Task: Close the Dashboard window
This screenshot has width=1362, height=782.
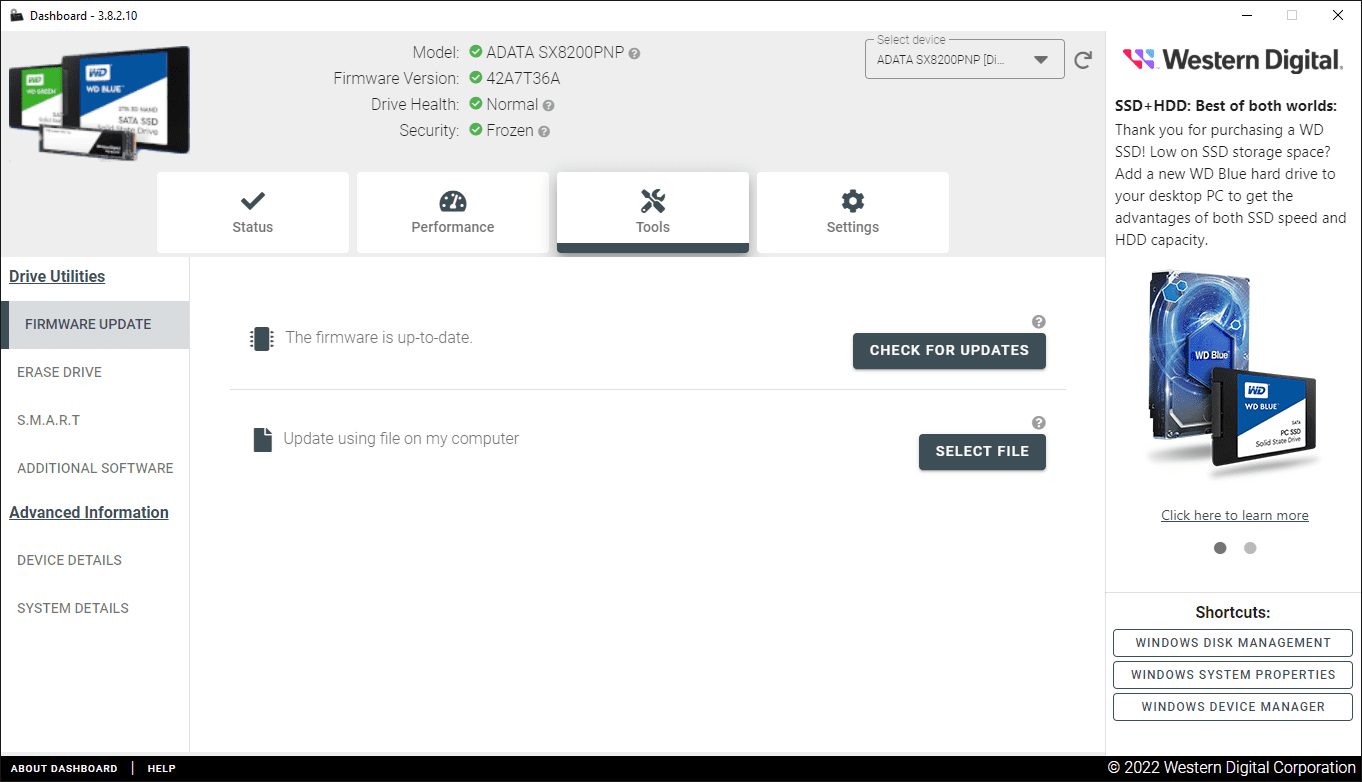Action: (1338, 15)
